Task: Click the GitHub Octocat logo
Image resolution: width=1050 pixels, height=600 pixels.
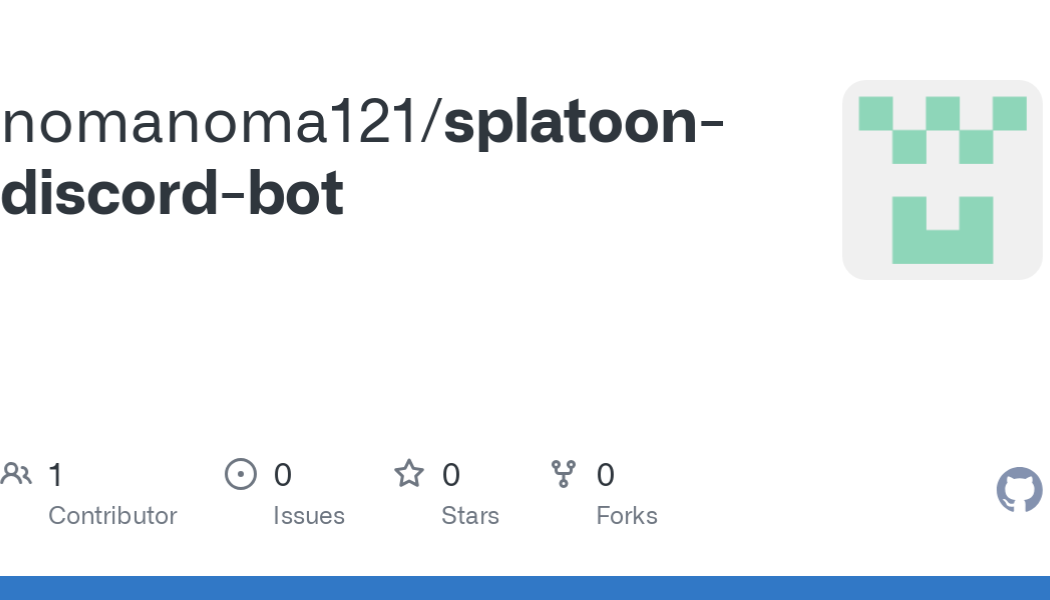Action: tap(1019, 490)
